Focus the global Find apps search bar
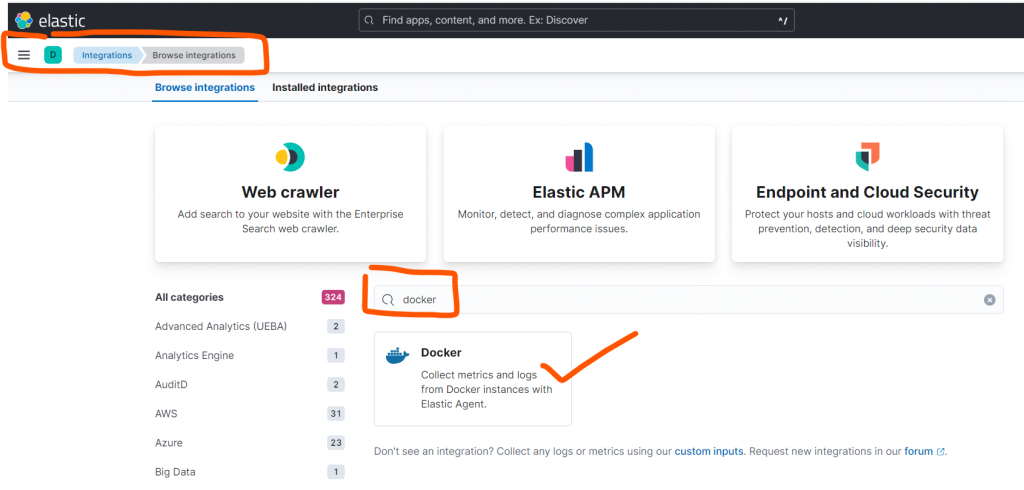Image resolution: width=1024 pixels, height=490 pixels. point(575,19)
